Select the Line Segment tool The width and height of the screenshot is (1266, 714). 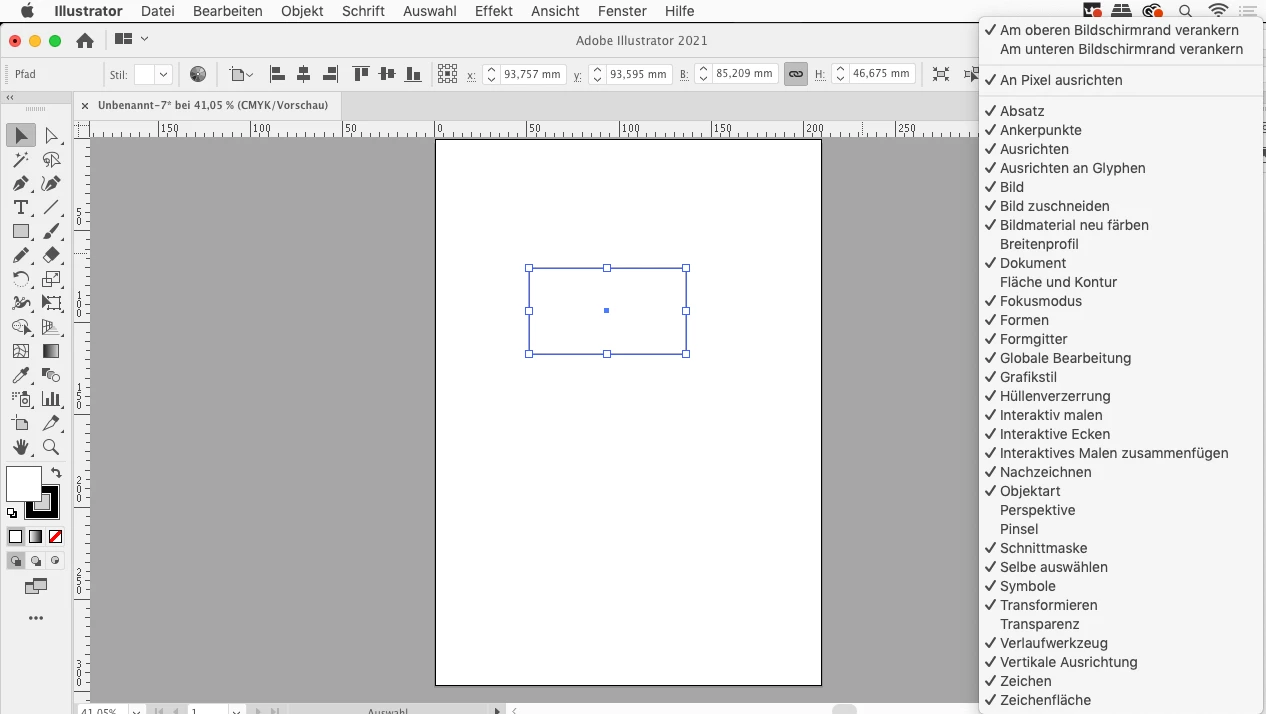click(x=52, y=208)
